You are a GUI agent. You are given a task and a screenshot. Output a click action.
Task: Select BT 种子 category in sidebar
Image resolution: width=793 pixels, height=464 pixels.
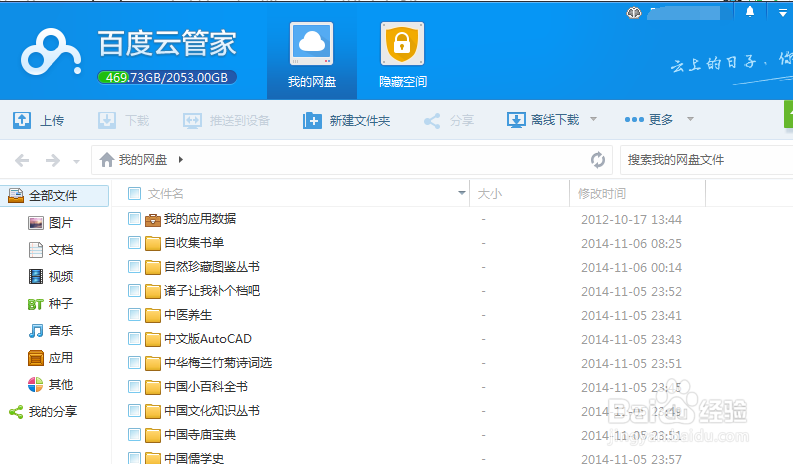51,304
